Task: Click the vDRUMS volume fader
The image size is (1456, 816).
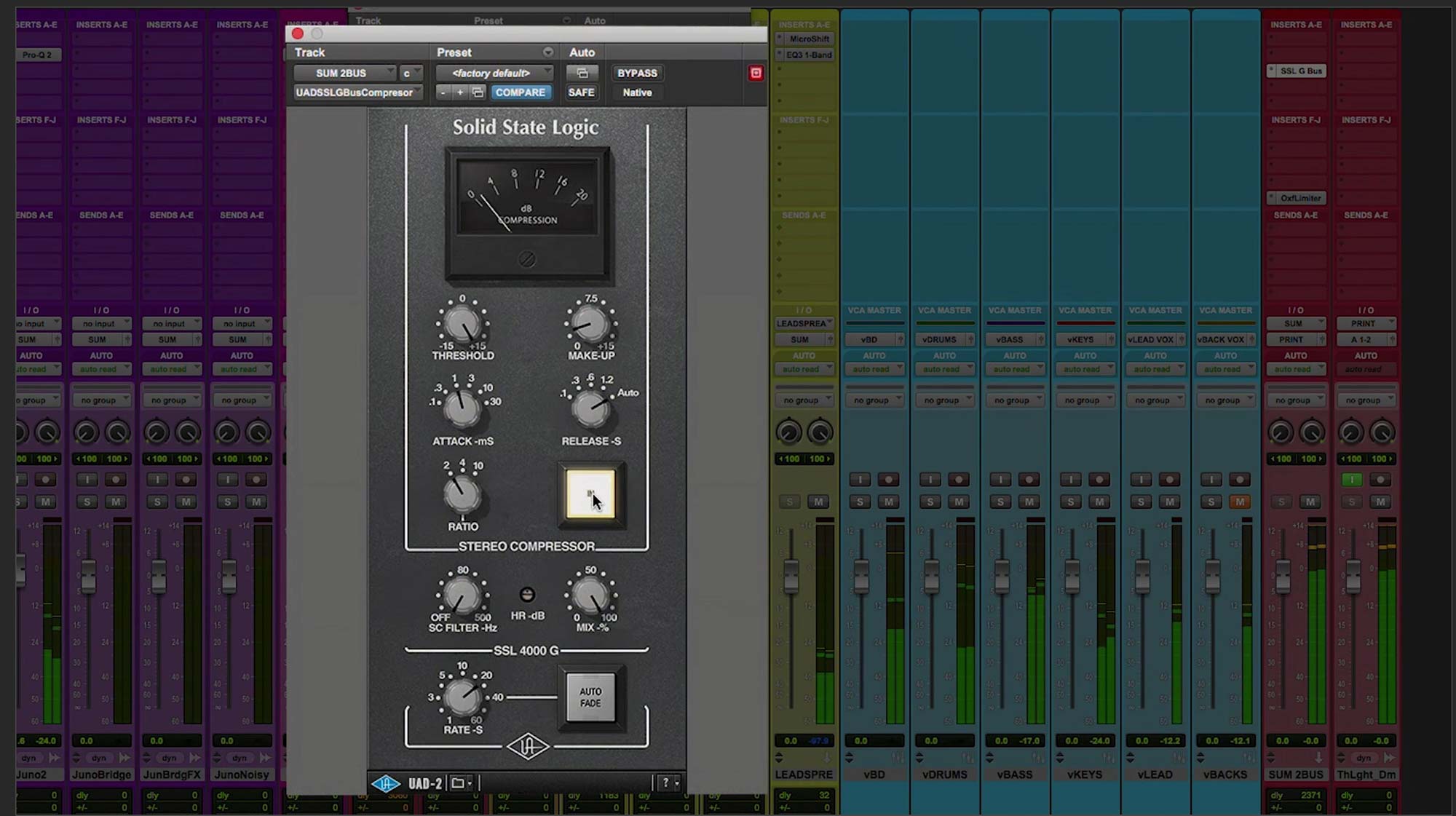Action: 931,576
